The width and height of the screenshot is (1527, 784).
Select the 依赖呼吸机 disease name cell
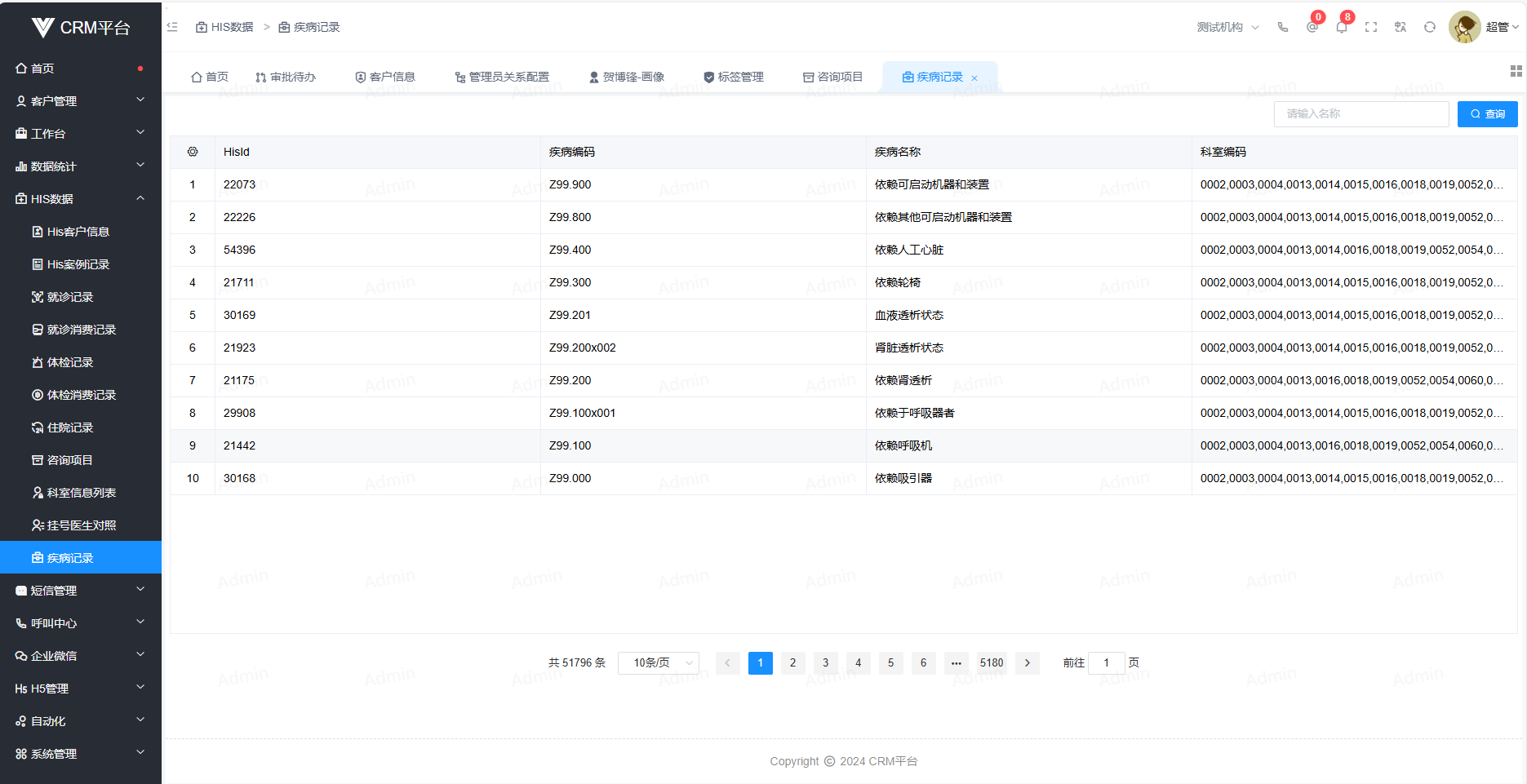pos(1028,445)
